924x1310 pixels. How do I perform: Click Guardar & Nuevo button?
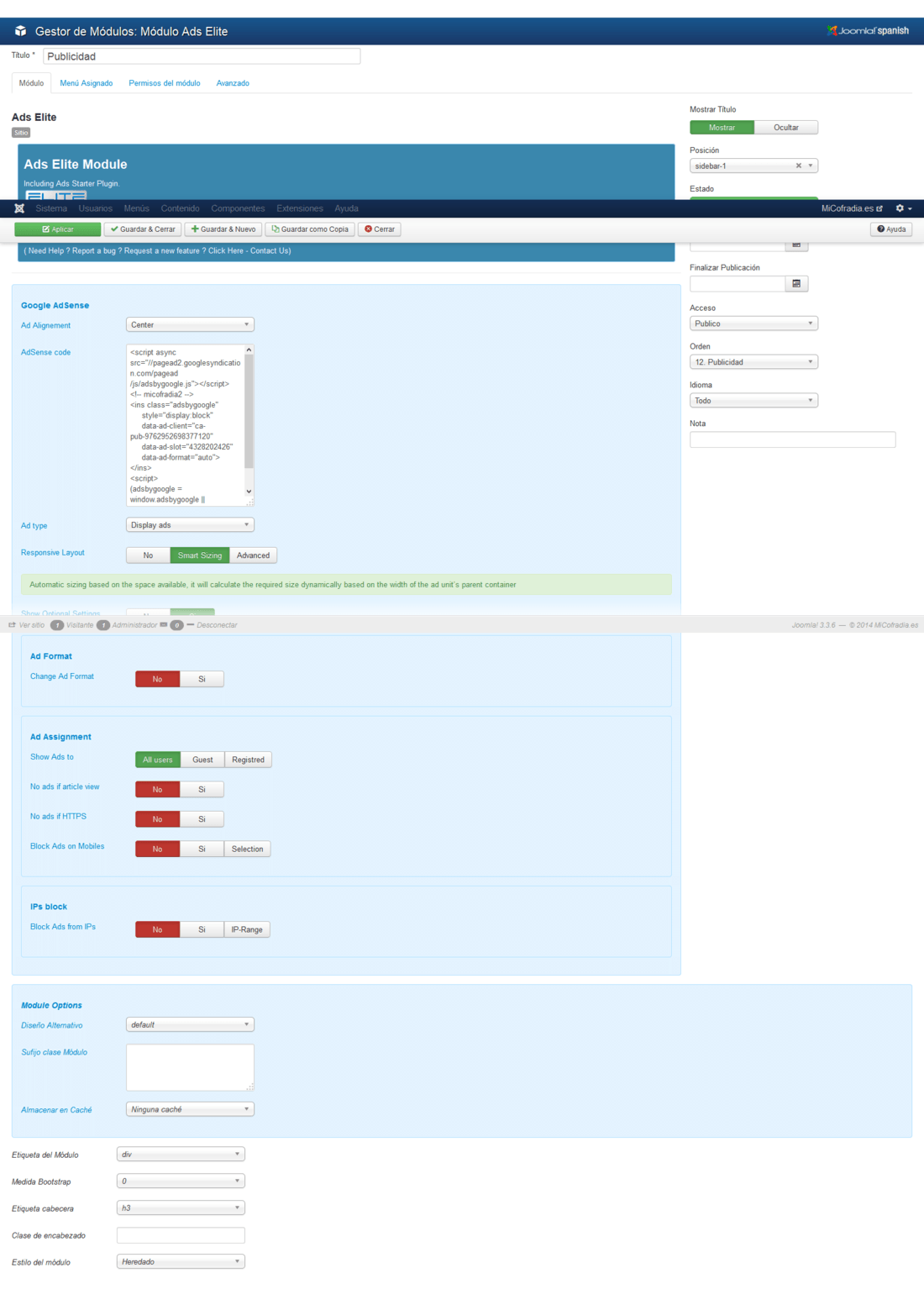(x=223, y=229)
